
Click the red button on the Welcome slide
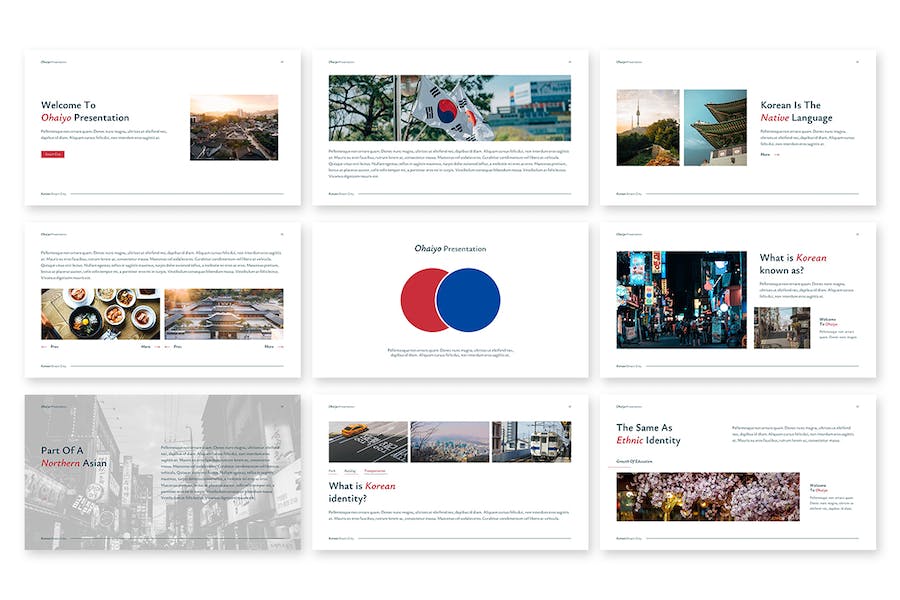click(52, 154)
